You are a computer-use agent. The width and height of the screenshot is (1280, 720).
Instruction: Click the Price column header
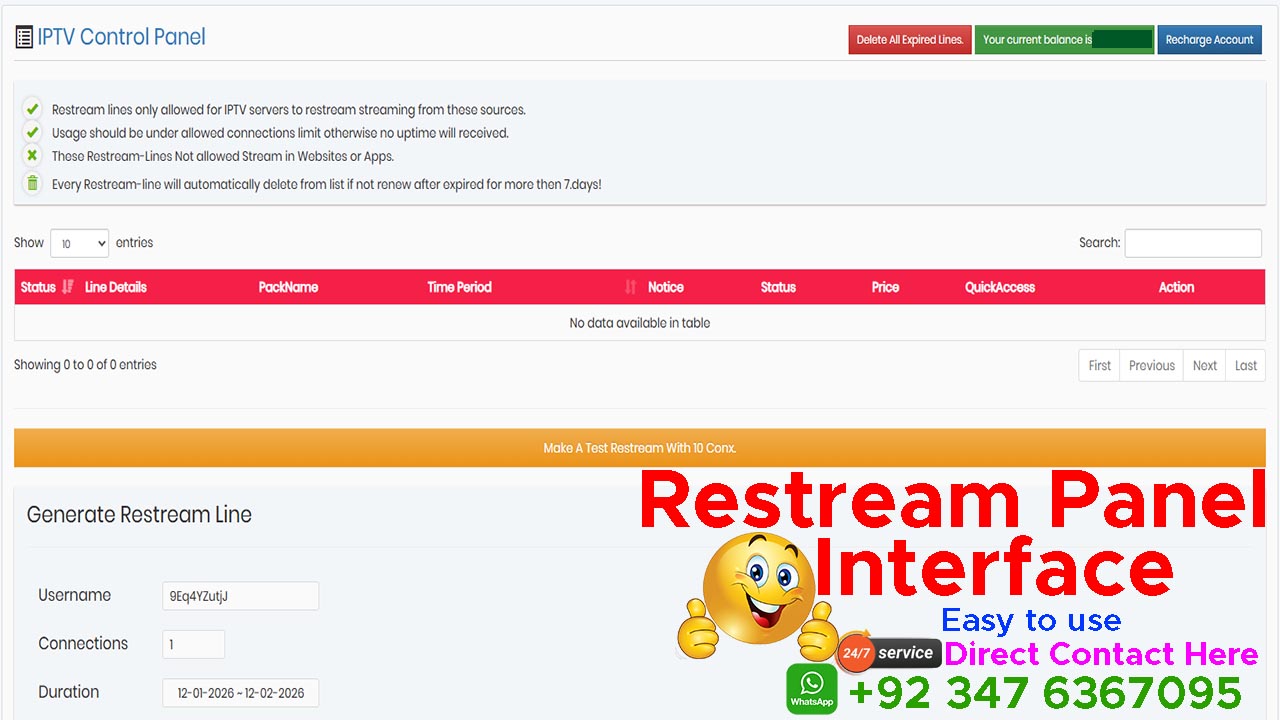(885, 287)
